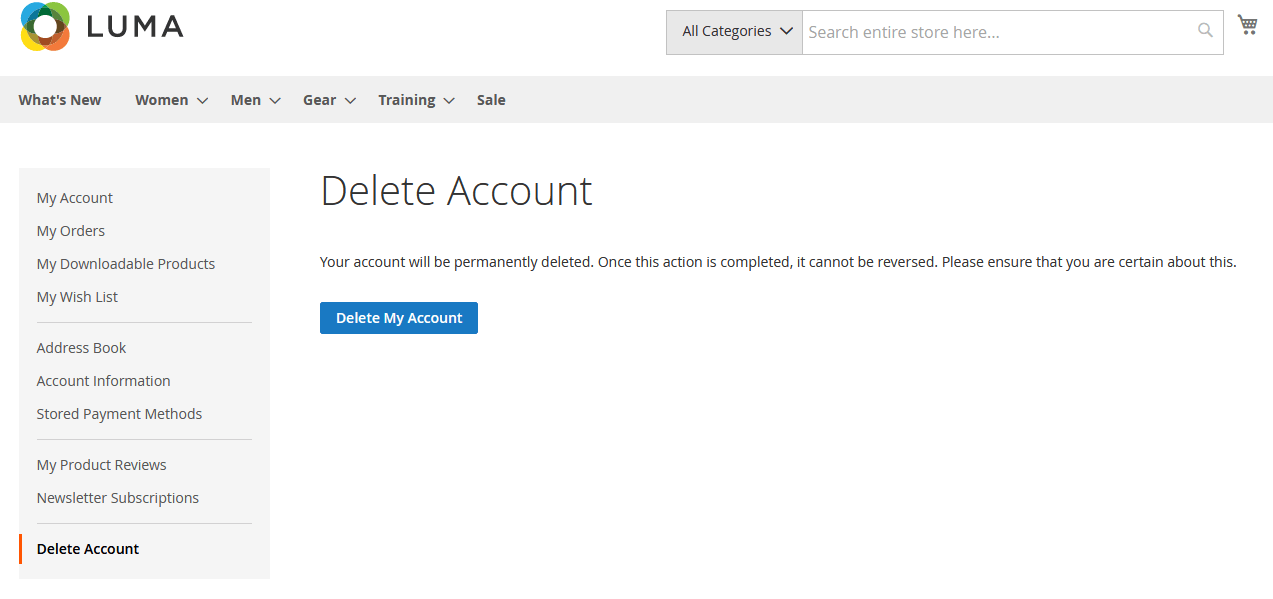Click the search magnifier icon
This screenshot has height=599, width=1273.
coord(1203,31)
